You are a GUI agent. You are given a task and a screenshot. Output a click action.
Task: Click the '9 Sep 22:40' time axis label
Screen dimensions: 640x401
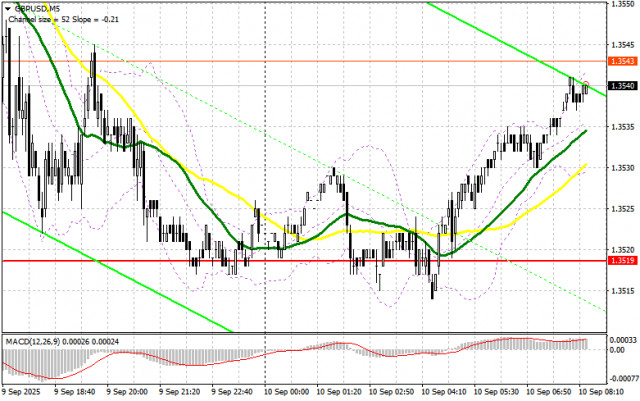[x=232, y=392]
